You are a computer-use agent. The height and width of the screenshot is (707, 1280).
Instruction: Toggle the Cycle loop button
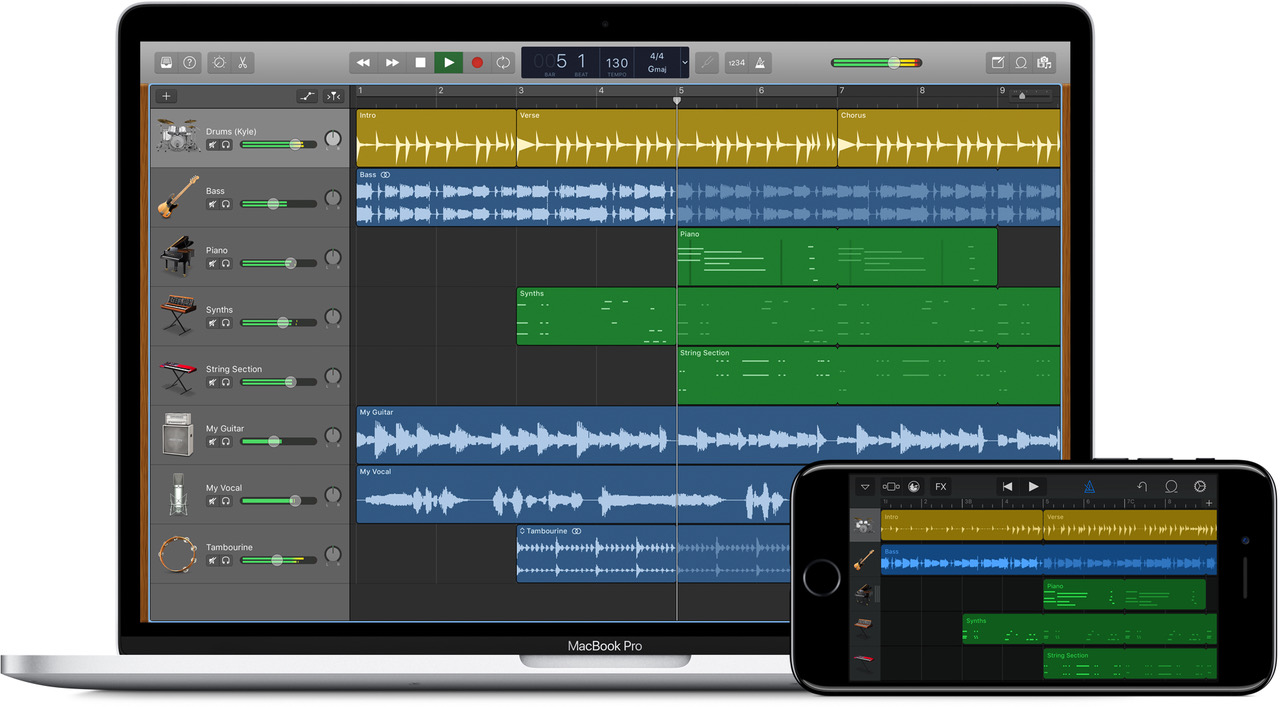503,63
